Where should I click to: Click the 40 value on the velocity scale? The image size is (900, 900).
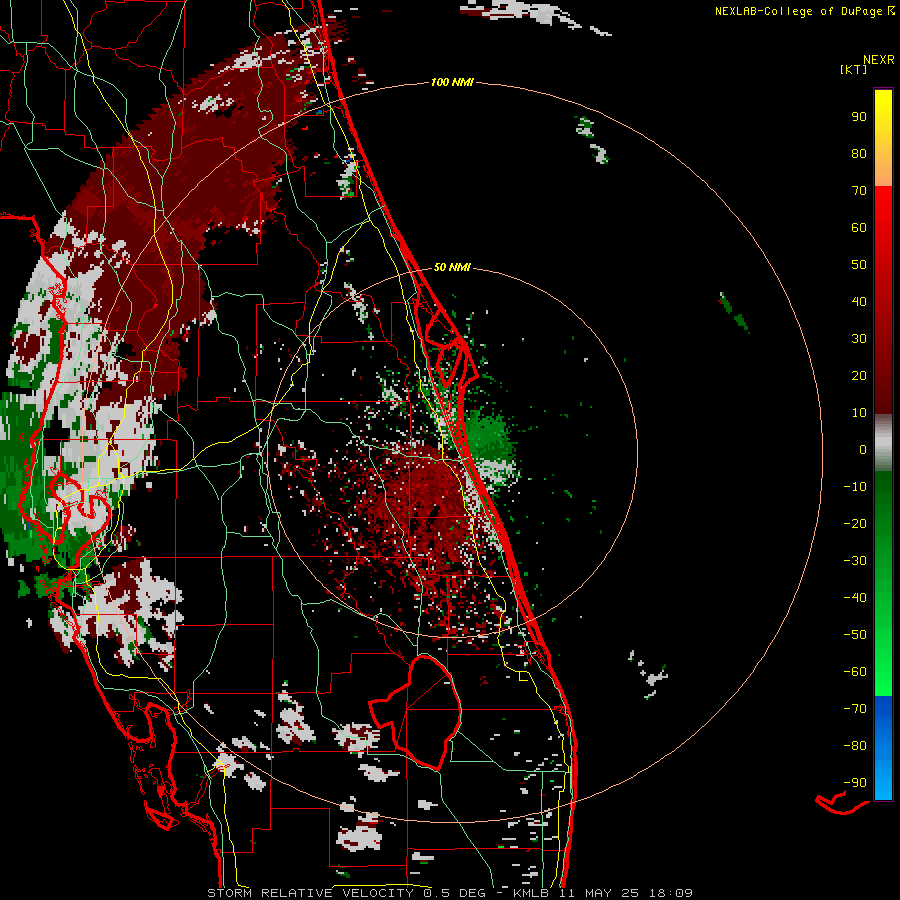pyautogui.click(x=859, y=301)
